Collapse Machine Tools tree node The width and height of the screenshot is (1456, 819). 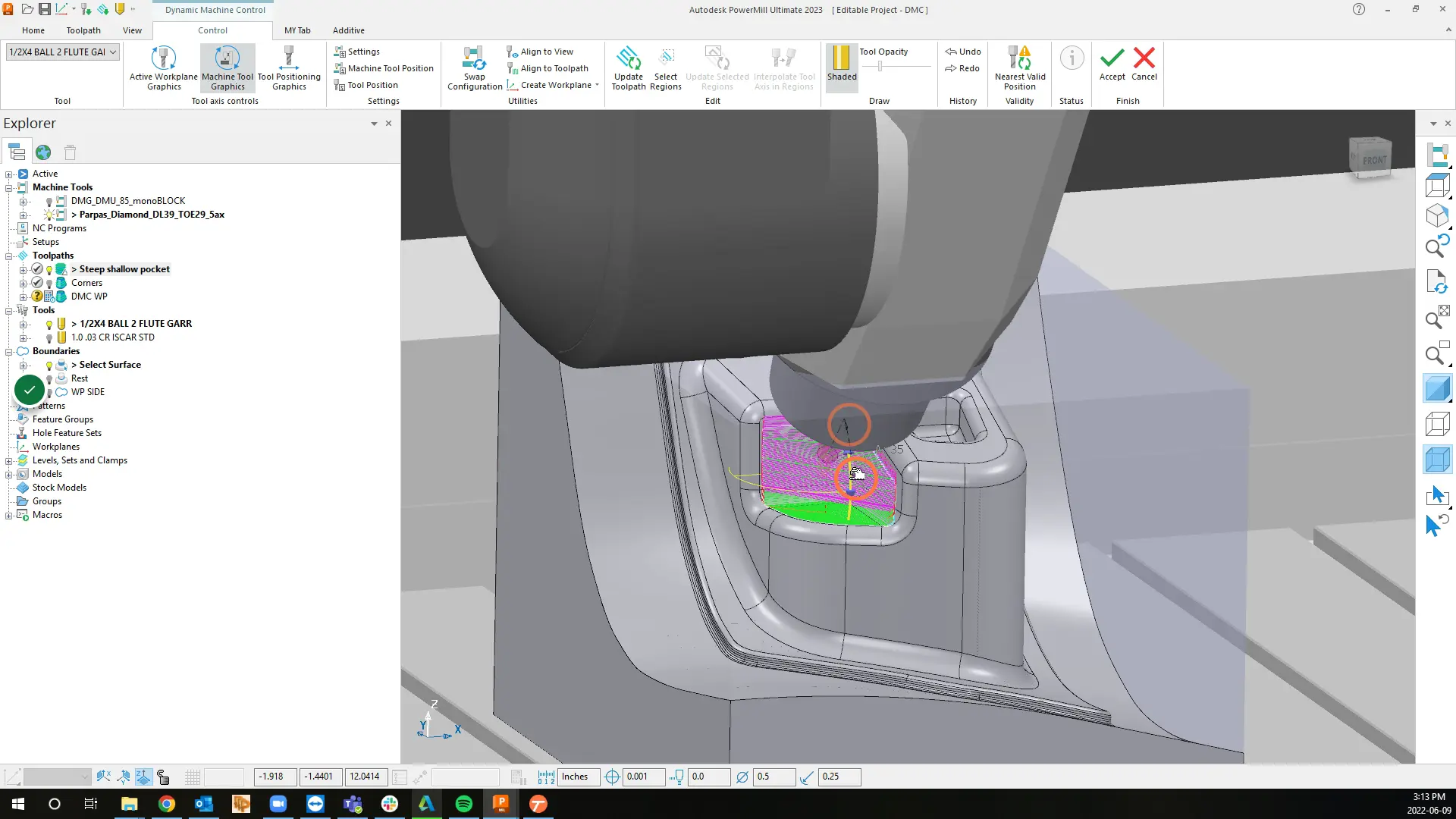(x=9, y=187)
